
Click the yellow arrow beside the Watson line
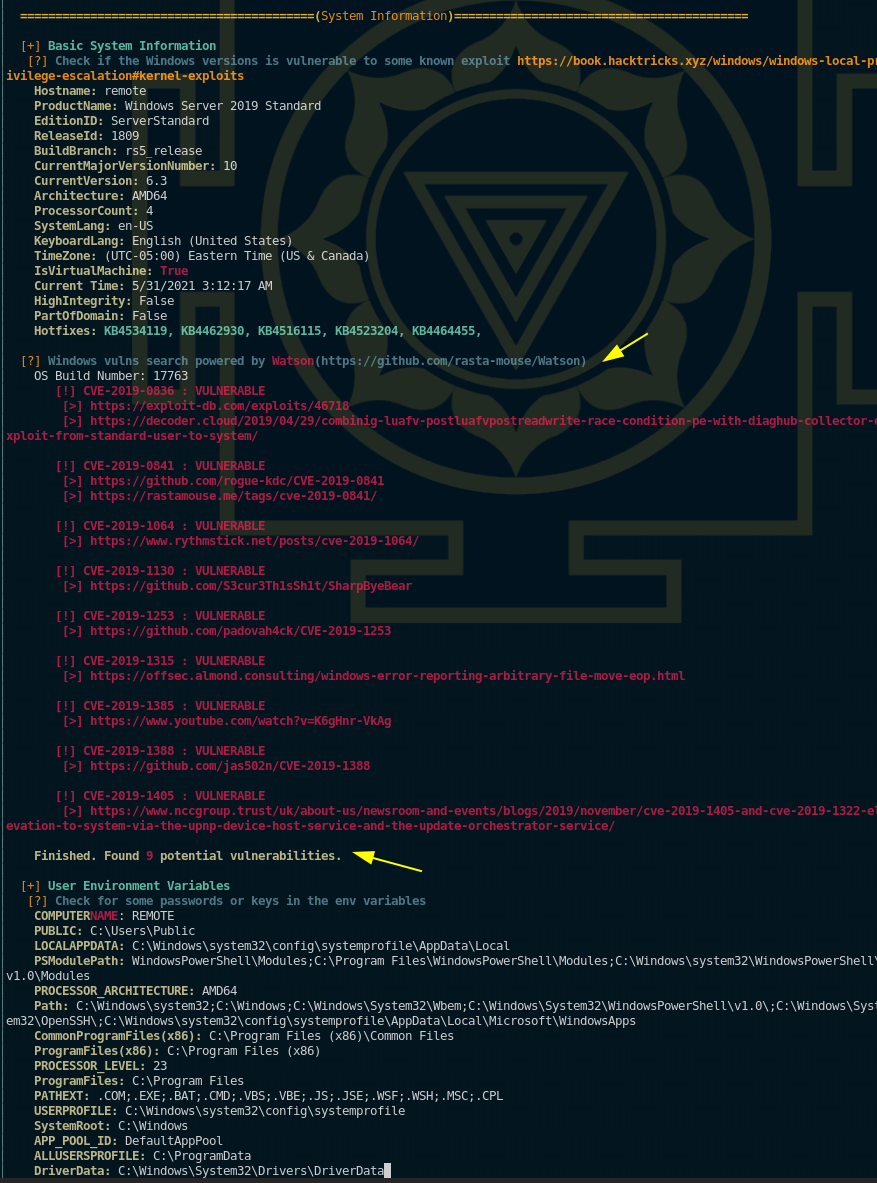point(625,348)
